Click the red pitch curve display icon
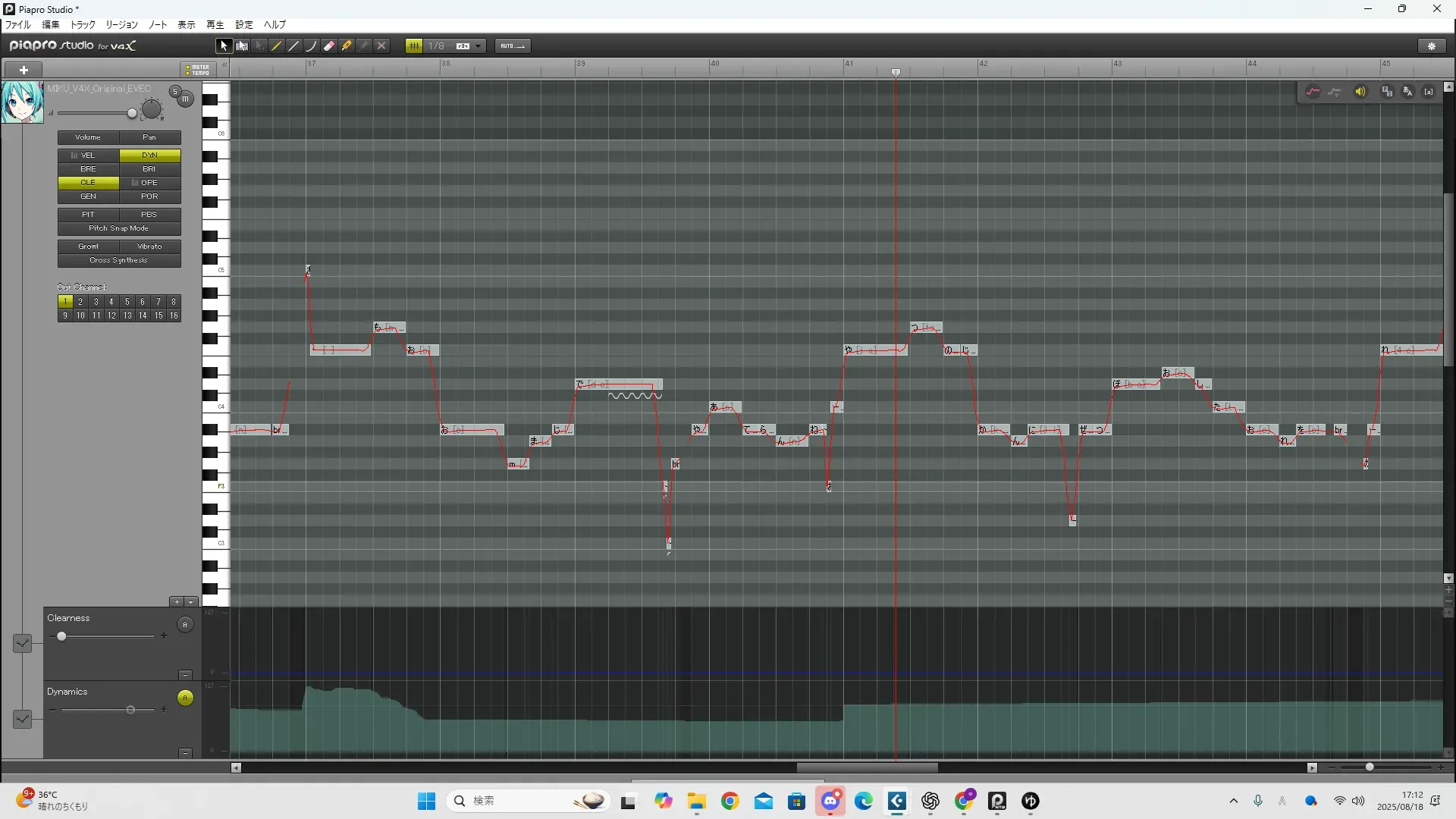This screenshot has width=1456, height=819. click(x=1313, y=92)
